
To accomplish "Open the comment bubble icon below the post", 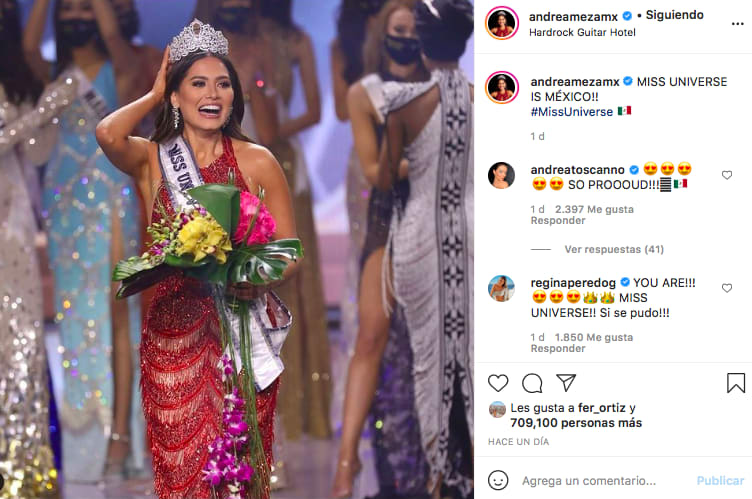I will (x=532, y=383).
